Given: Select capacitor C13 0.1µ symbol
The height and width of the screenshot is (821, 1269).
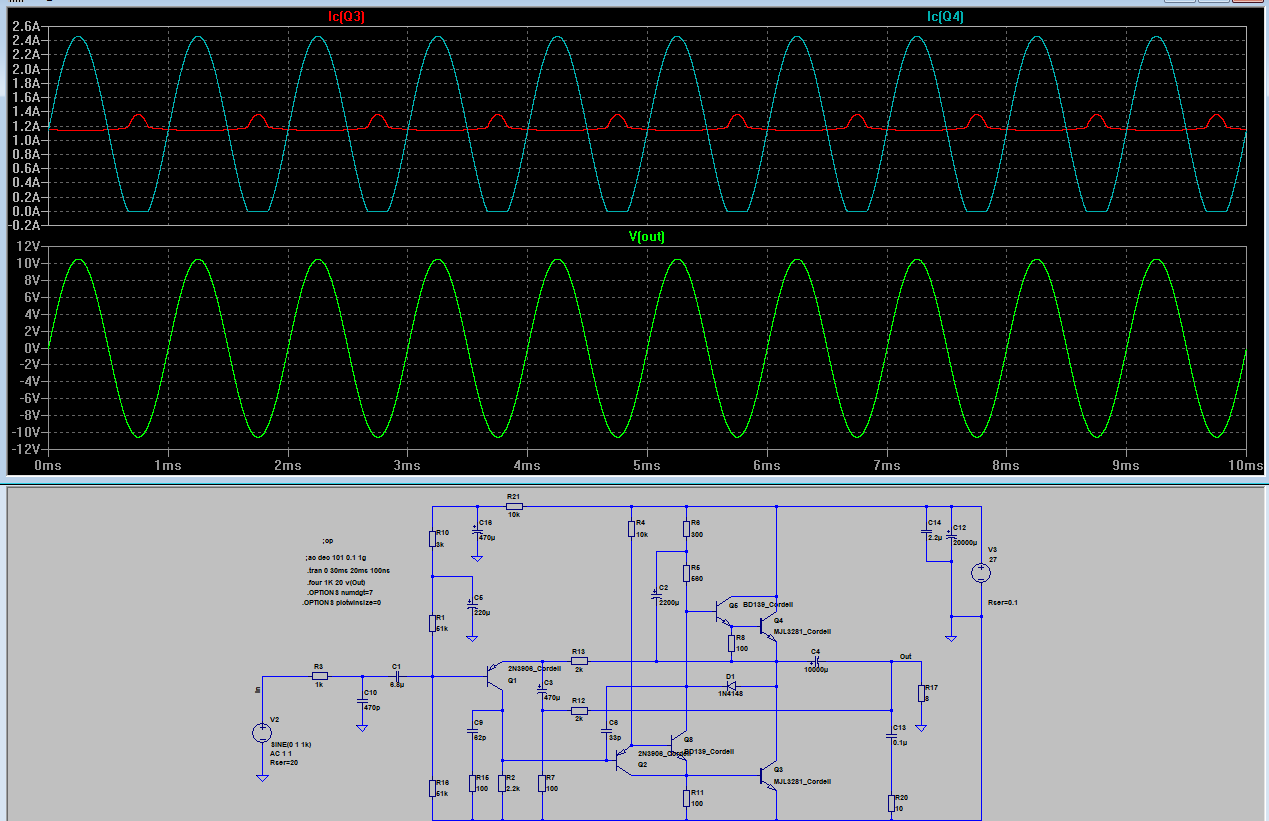Looking at the screenshot, I should (x=891, y=737).
